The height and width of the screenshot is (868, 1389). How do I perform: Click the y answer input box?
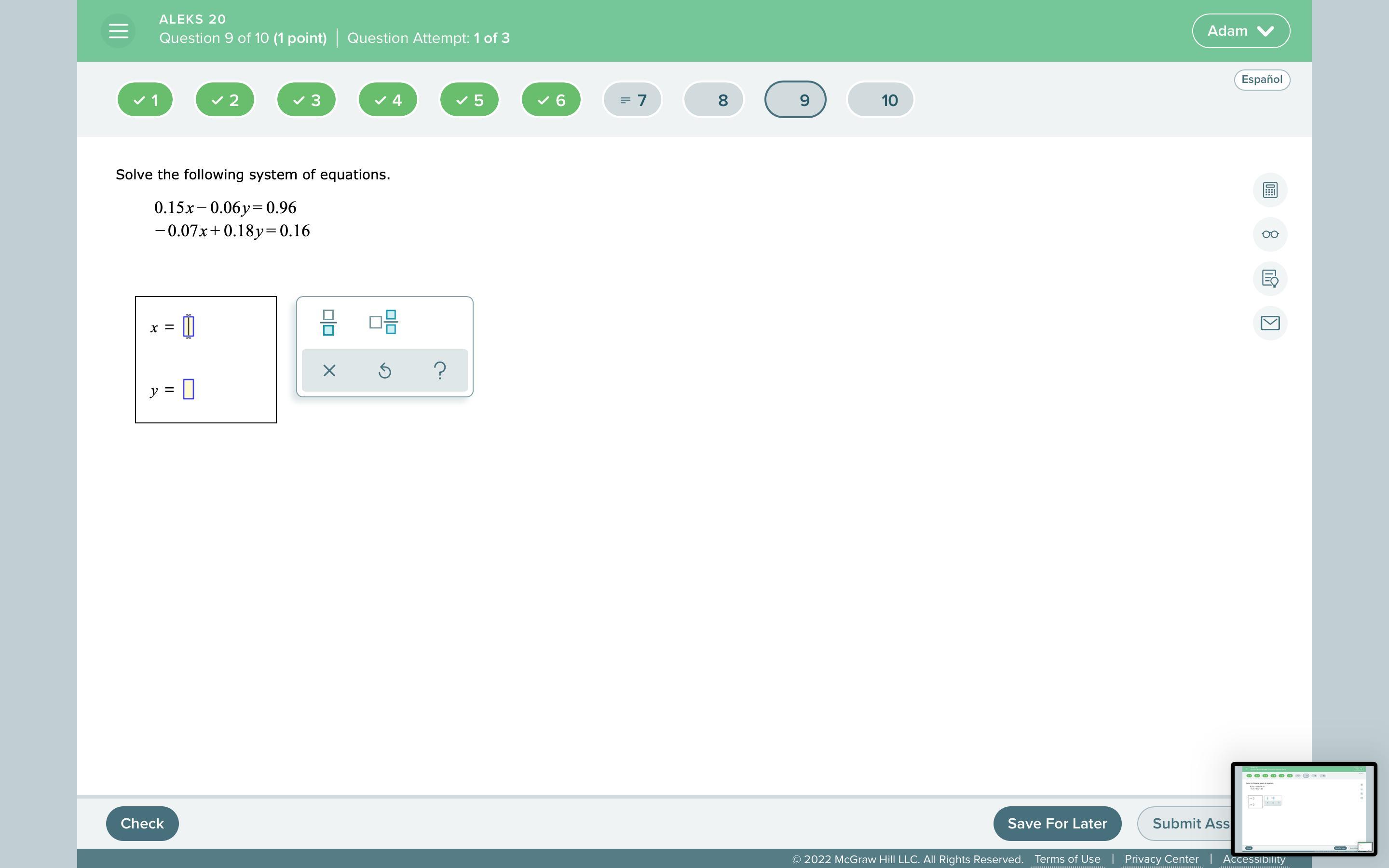point(188,390)
